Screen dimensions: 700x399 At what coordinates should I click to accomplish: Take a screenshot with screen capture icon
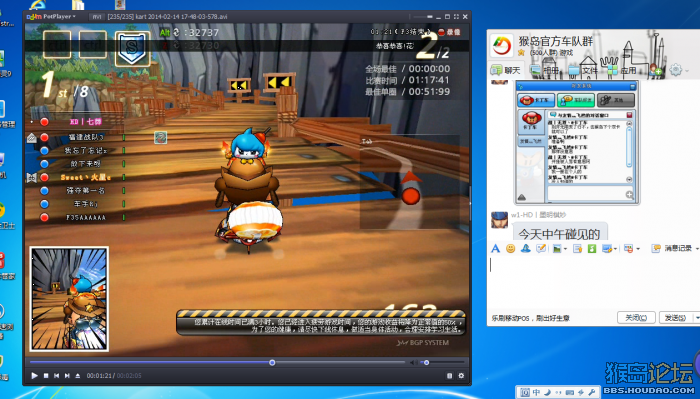(607, 249)
